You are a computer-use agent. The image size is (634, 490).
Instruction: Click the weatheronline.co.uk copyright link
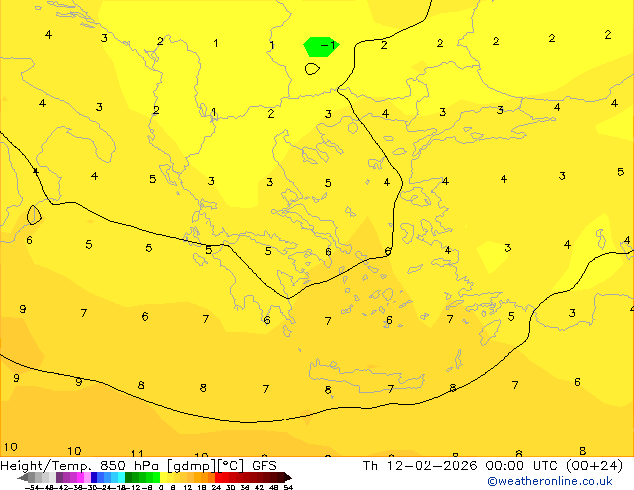pos(550,481)
